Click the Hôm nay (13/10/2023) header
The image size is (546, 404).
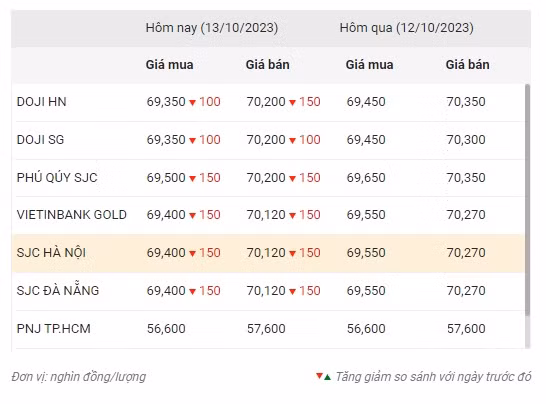(x=212, y=28)
